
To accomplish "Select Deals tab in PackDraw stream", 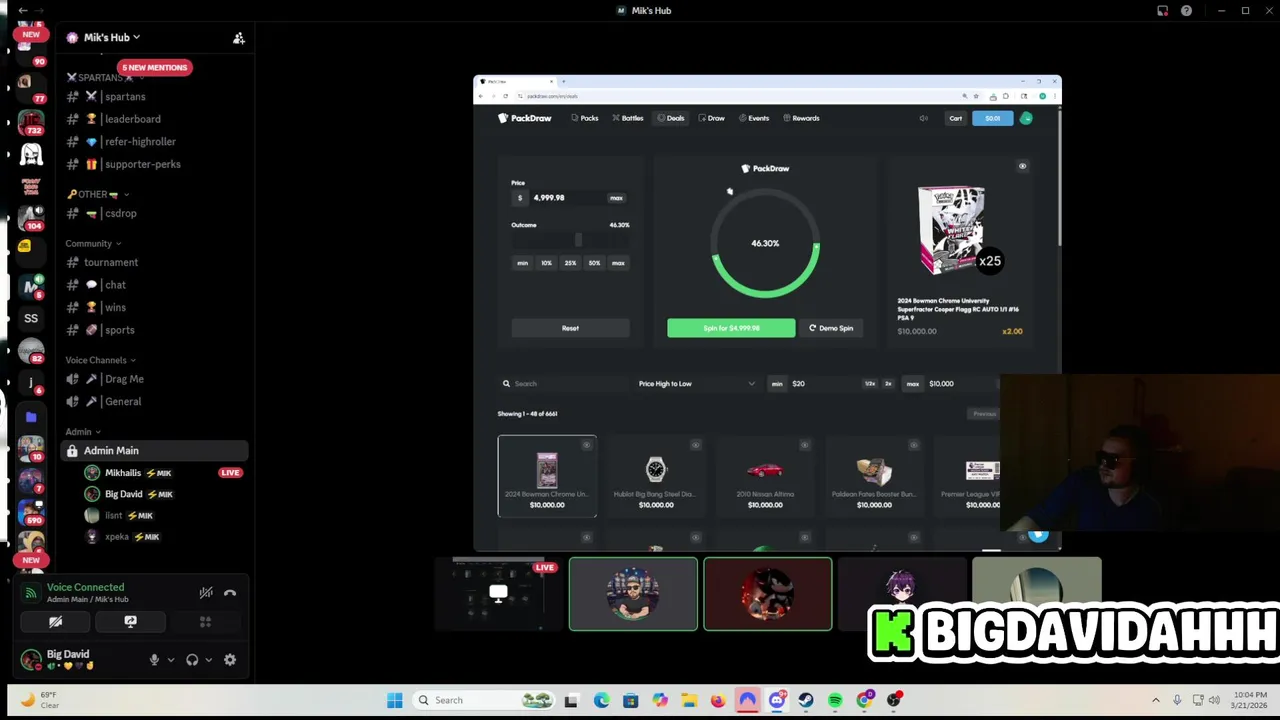I will coord(671,118).
